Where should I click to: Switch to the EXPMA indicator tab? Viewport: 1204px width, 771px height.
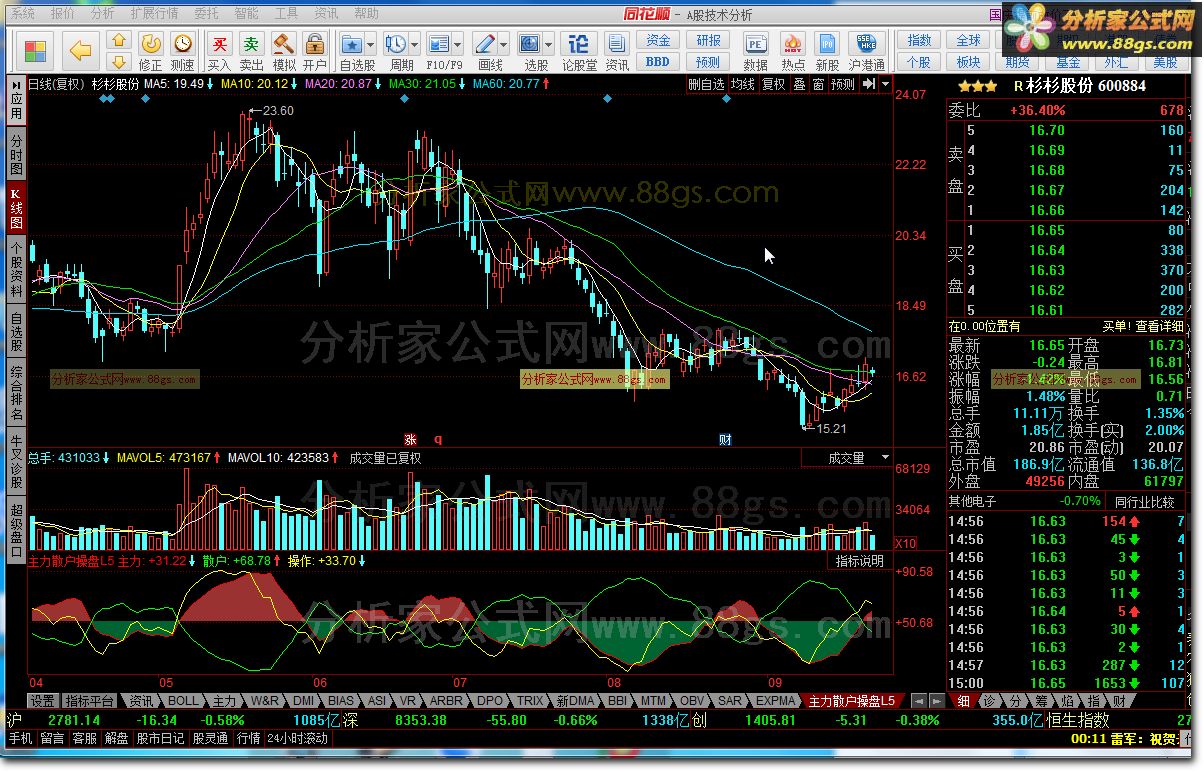click(x=776, y=701)
